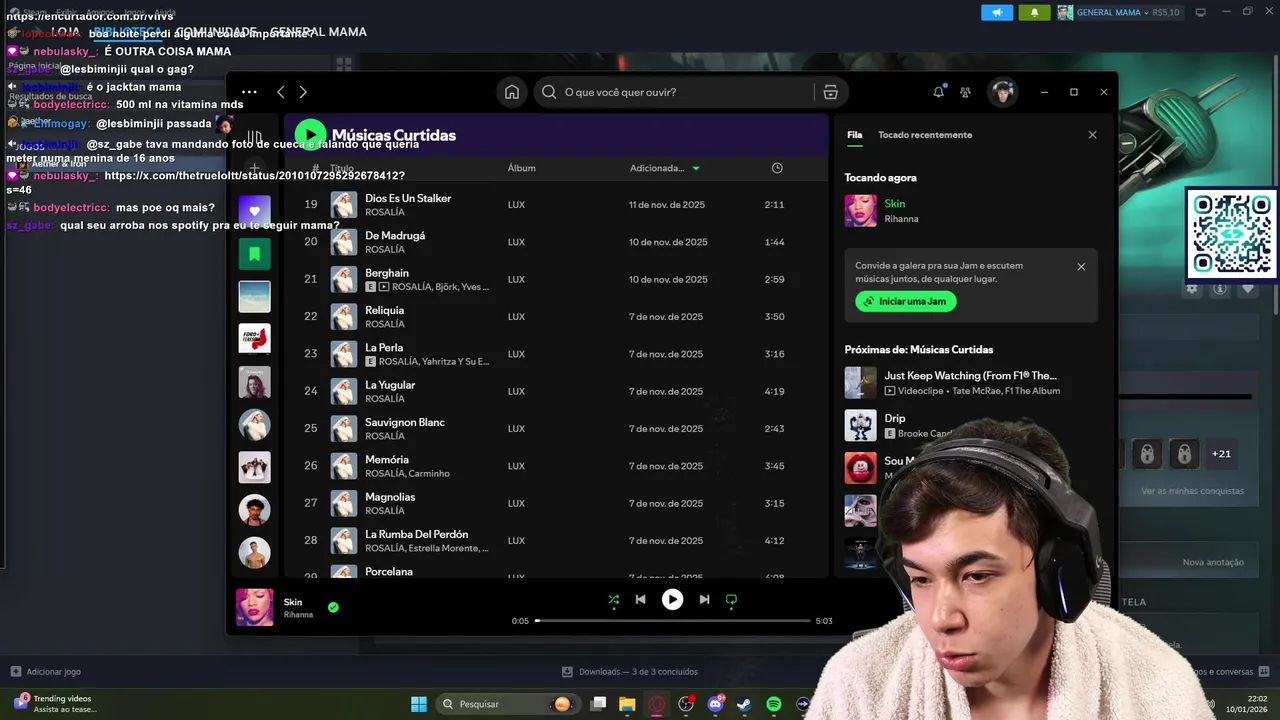Open Steam from taskbar
Screen dimensions: 1280x720
(744, 704)
